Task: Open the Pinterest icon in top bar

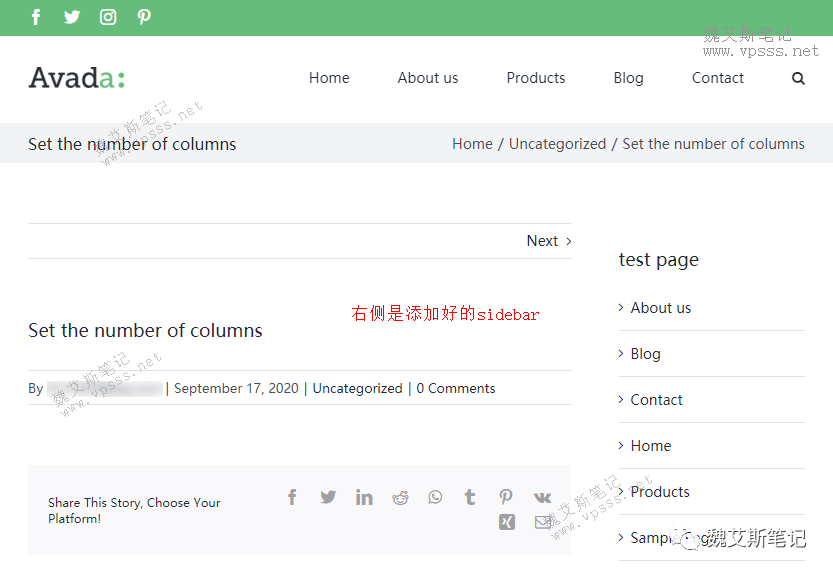Action: [x=144, y=17]
